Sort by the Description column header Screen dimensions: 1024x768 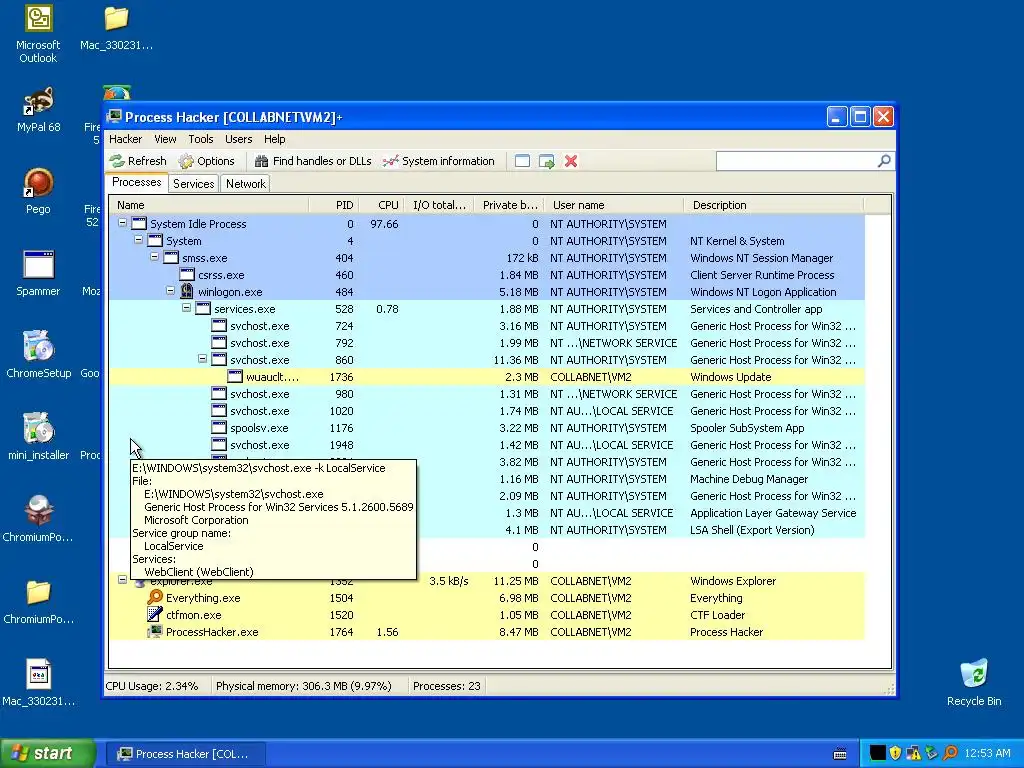click(x=773, y=205)
